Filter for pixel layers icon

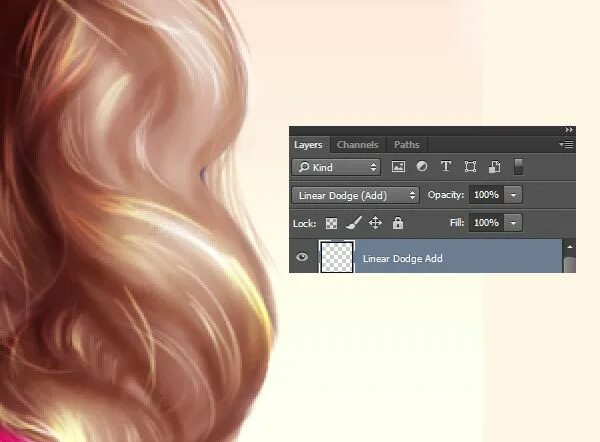click(x=398, y=167)
